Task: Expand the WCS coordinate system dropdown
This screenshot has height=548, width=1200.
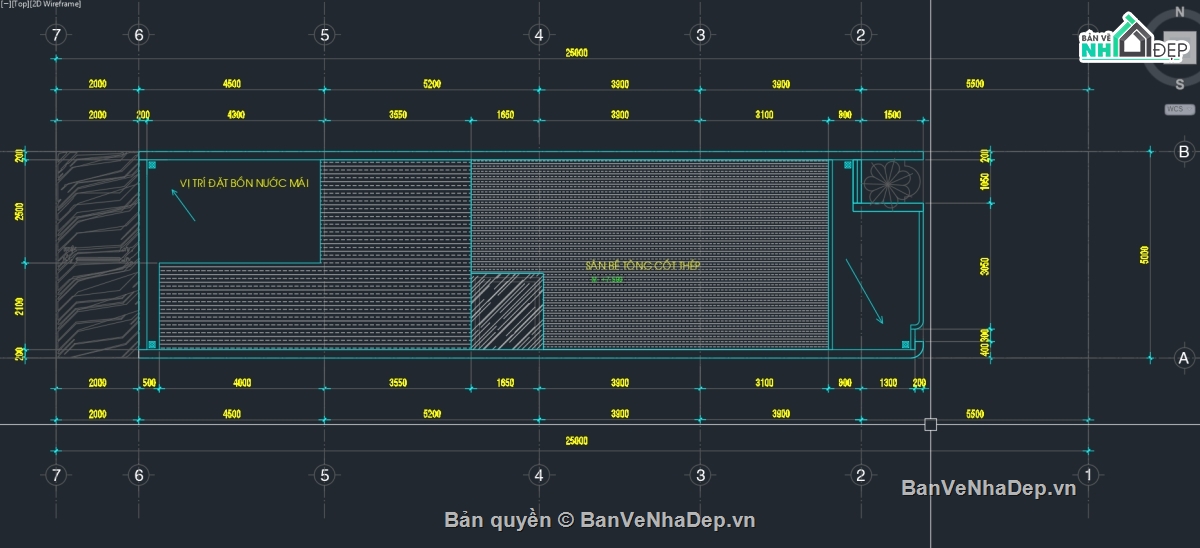Action: click(1179, 109)
